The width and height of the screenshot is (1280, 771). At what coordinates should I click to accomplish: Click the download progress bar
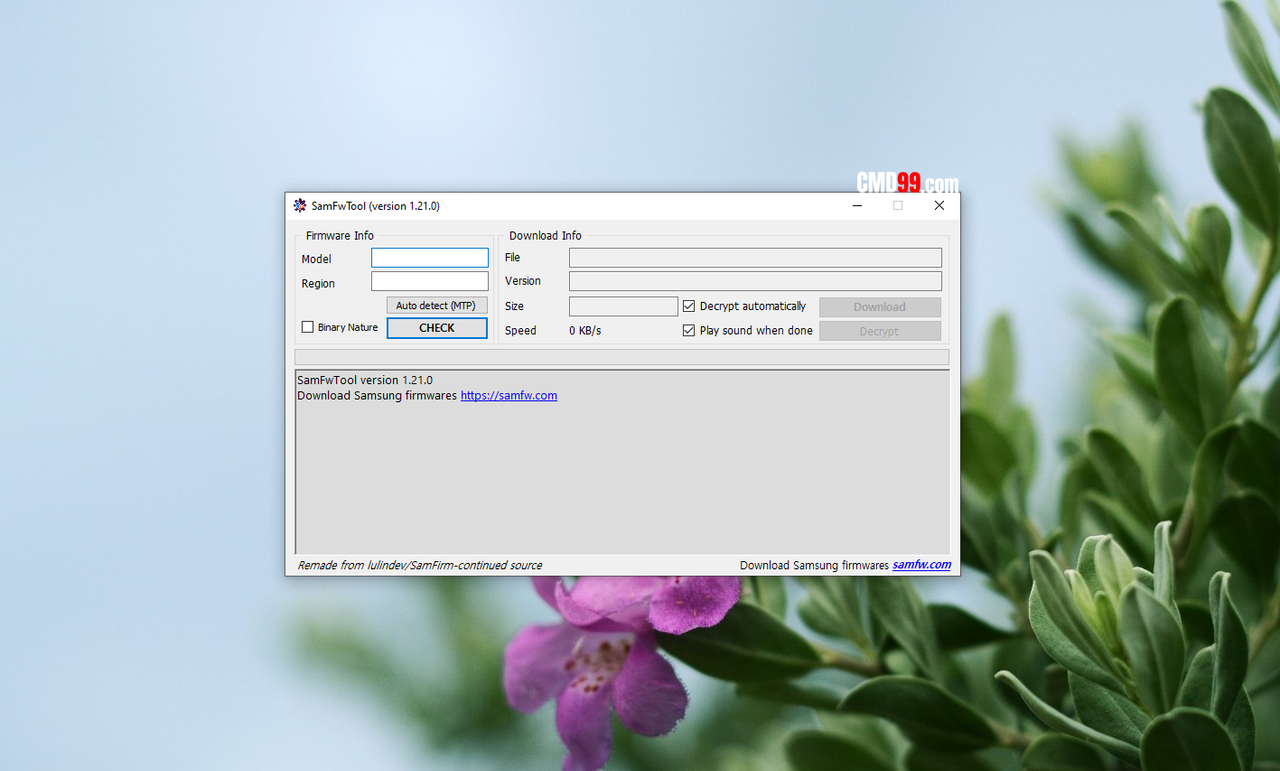pyautogui.click(x=622, y=357)
